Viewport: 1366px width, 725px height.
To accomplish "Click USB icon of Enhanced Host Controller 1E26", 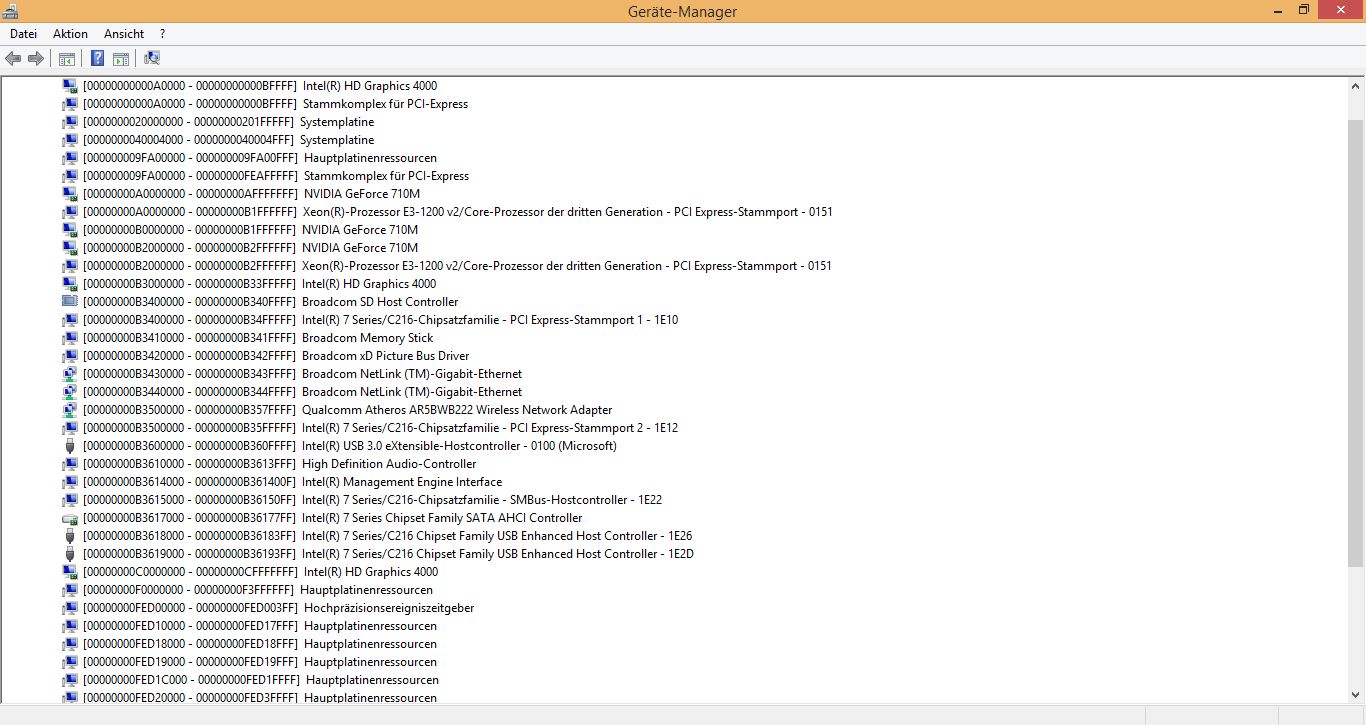I will tap(70, 535).
